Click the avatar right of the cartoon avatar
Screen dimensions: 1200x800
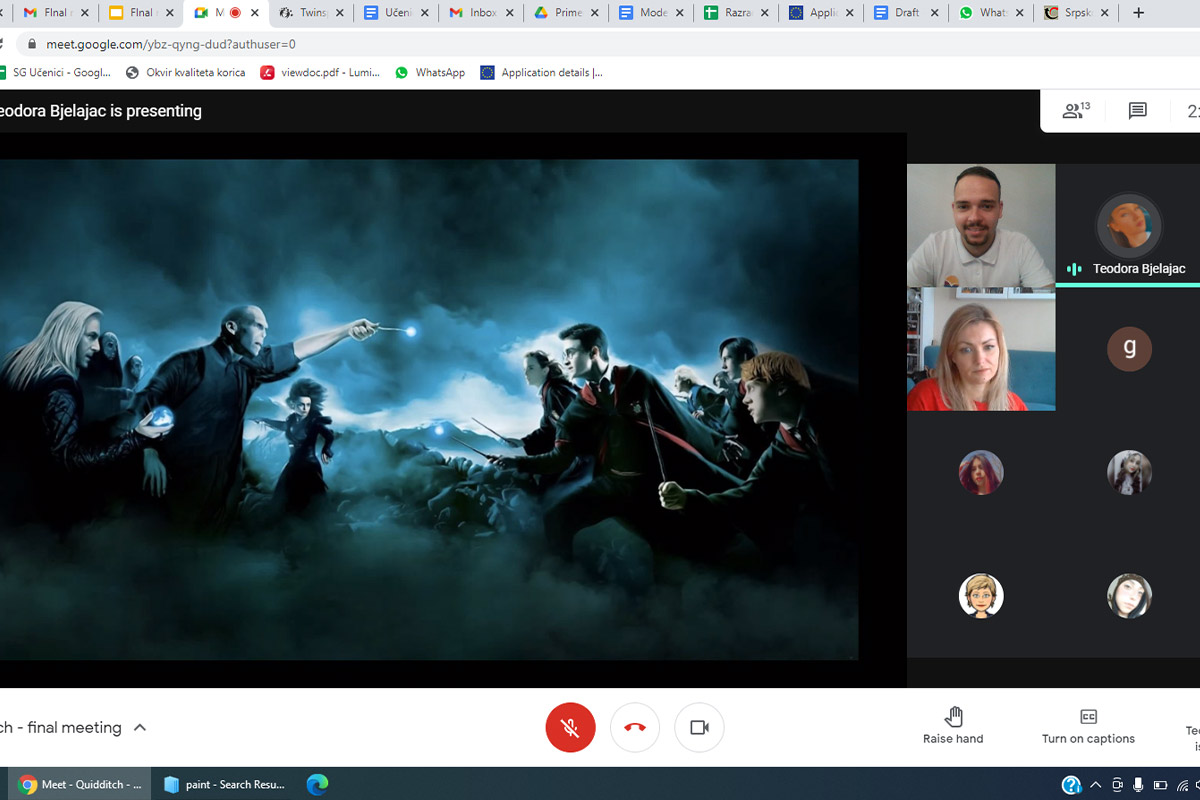click(x=1129, y=596)
